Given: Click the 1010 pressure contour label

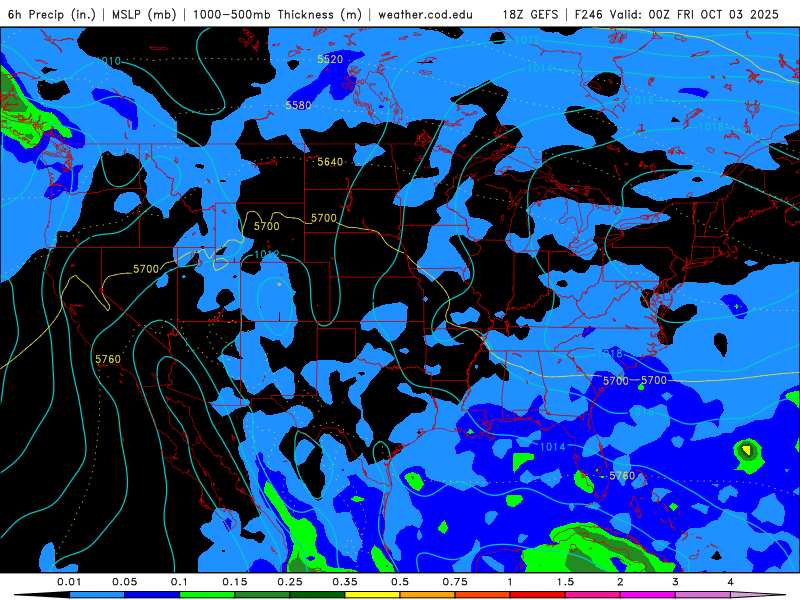Looking at the screenshot, I should [108, 61].
